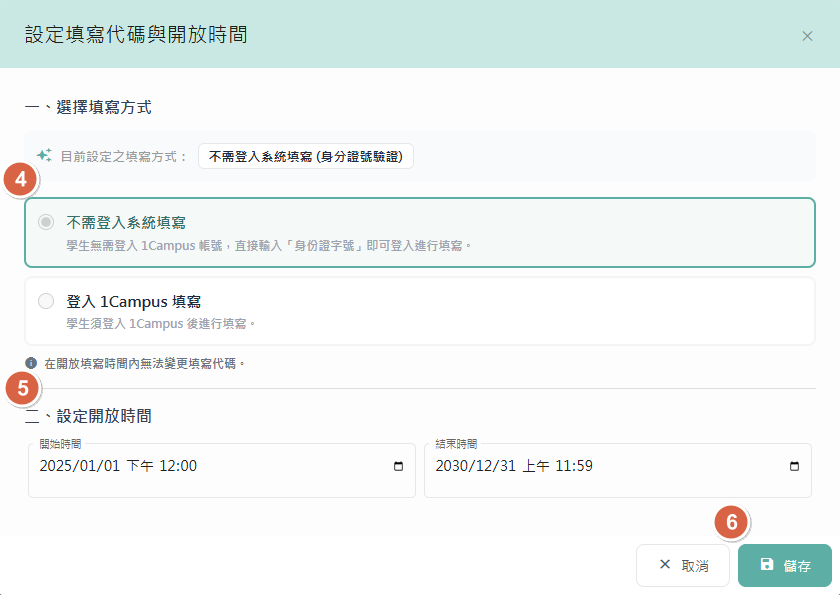
Task: Click the 開始時間 date field
Action: point(222,470)
